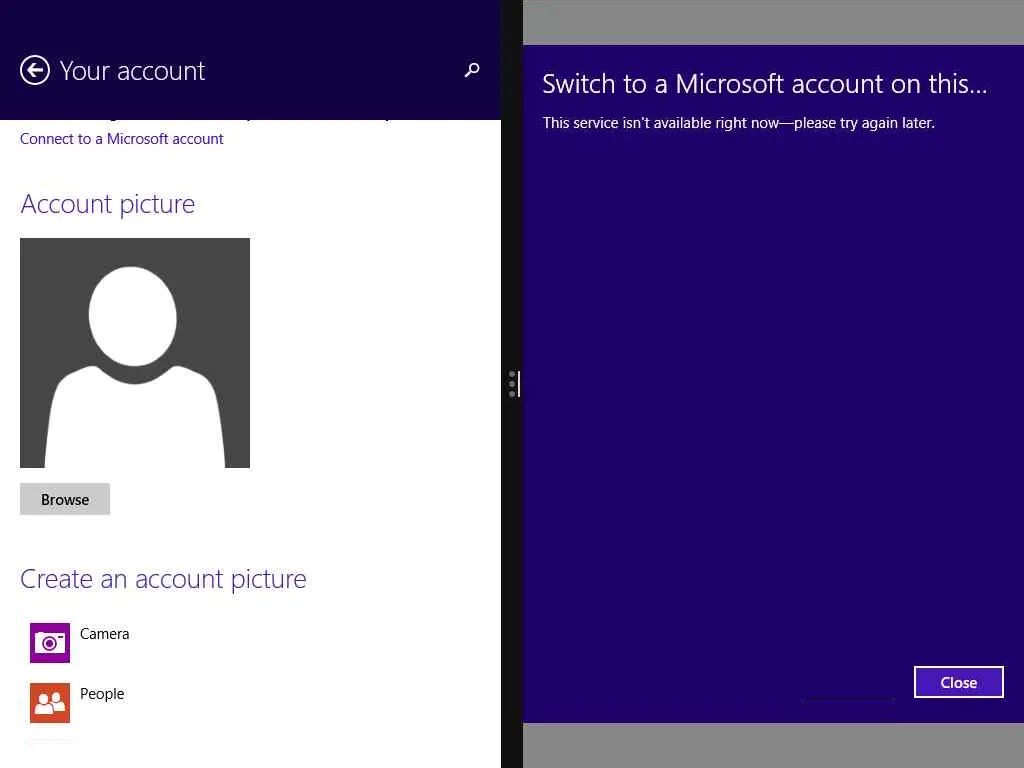The height and width of the screenshot is (768, 1024).
Task: Click the Your account title
Action: [133, 71]
